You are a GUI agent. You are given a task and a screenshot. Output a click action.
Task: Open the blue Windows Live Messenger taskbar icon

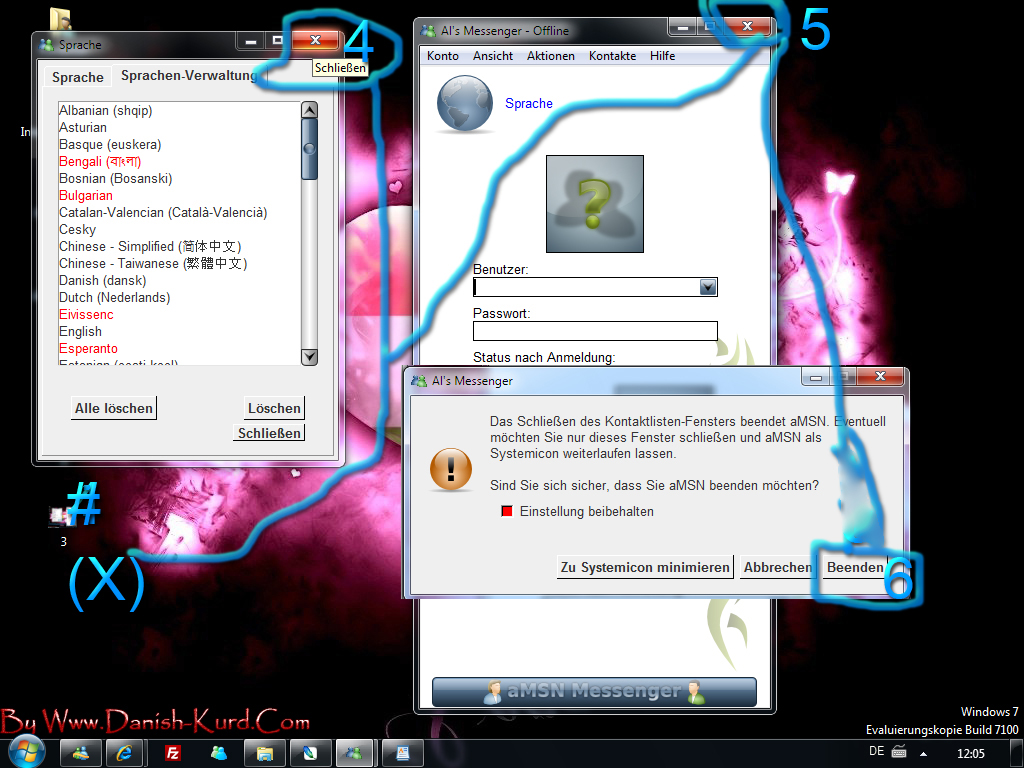(219, 753)
